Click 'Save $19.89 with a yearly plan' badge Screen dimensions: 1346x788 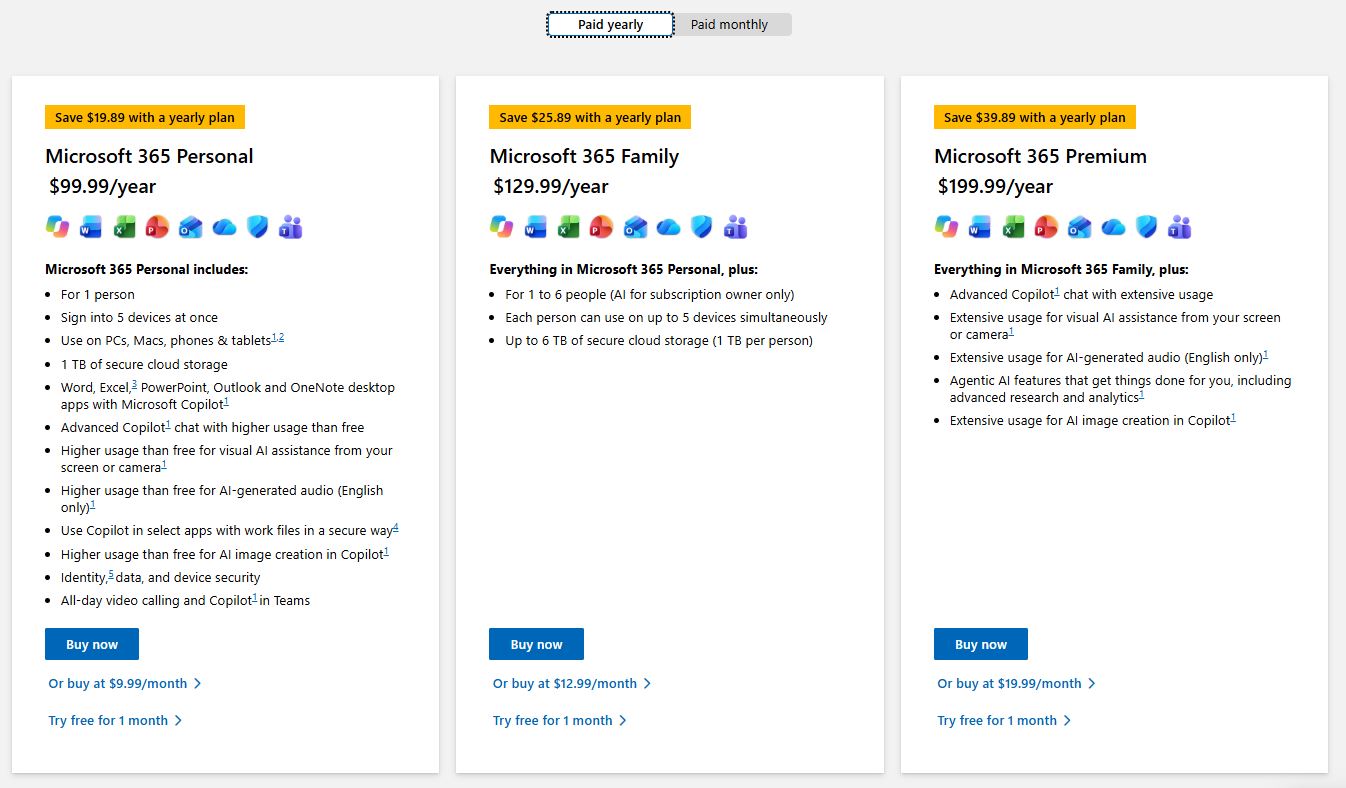coord(145,117)
